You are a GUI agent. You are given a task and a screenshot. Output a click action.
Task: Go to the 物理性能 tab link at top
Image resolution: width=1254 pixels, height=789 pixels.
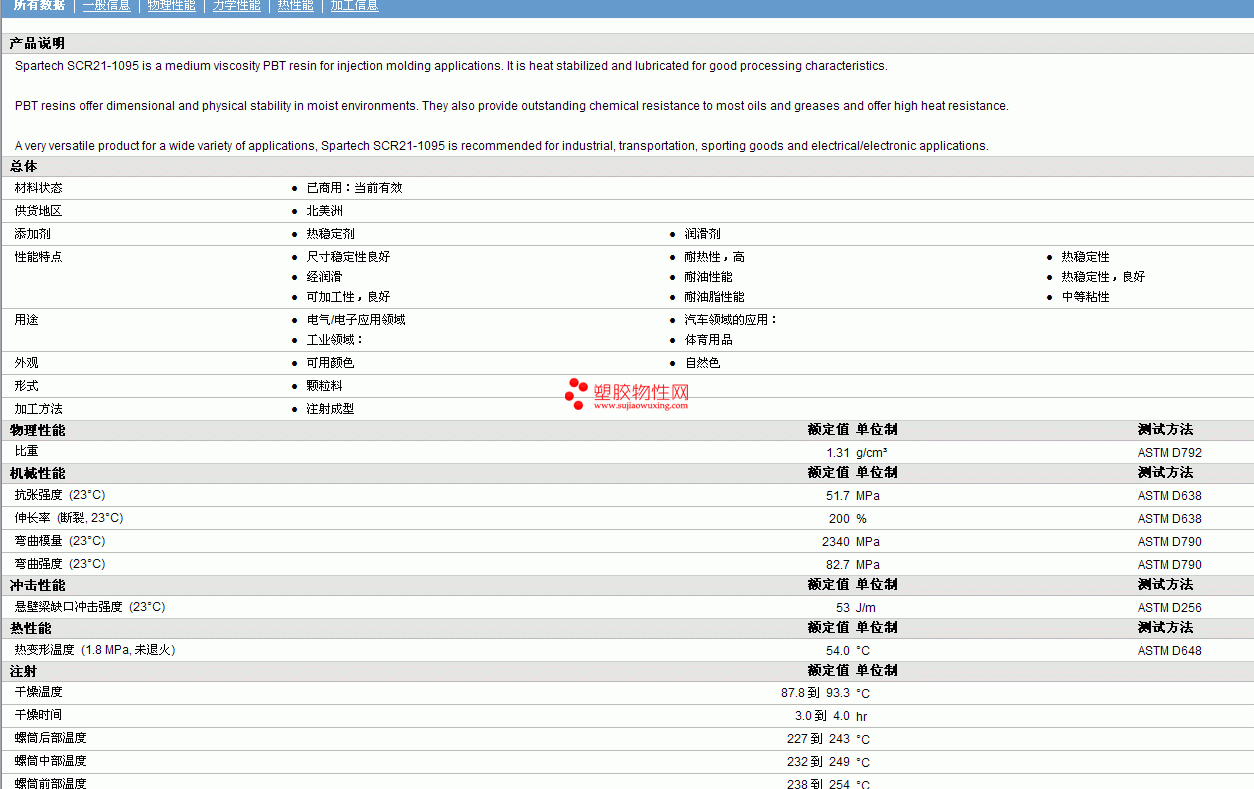(171, 5)
